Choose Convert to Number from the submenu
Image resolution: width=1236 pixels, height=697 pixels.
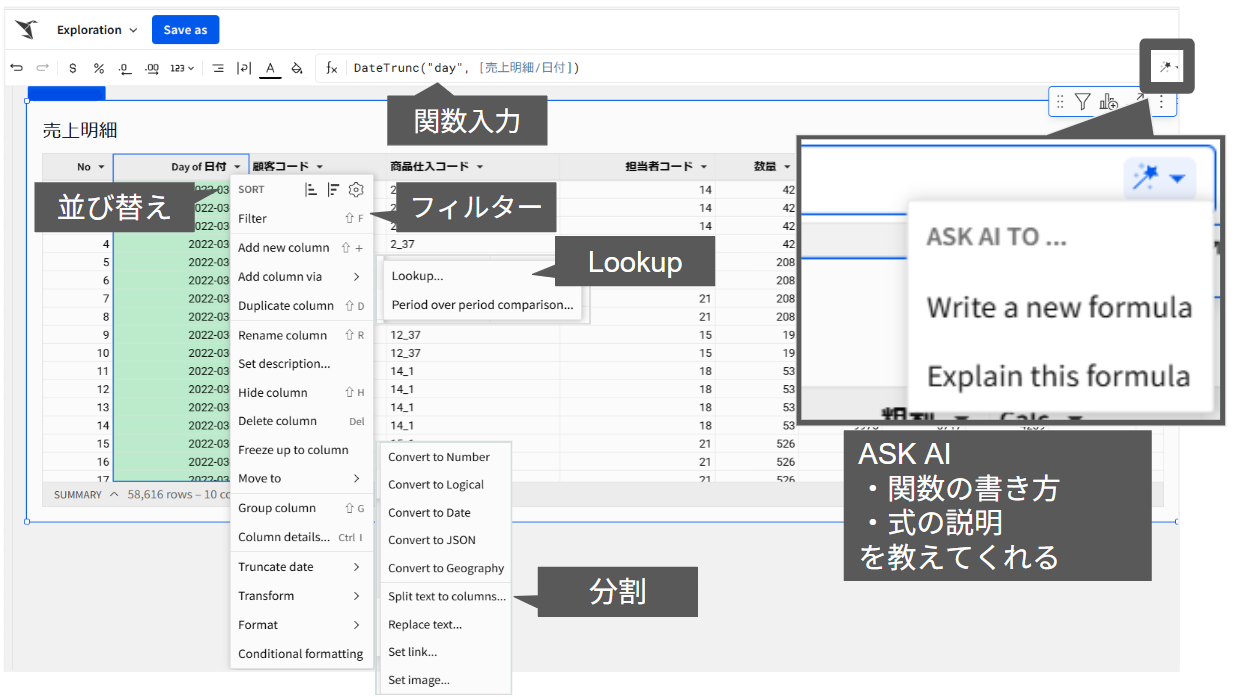click(x=440, y=456)
